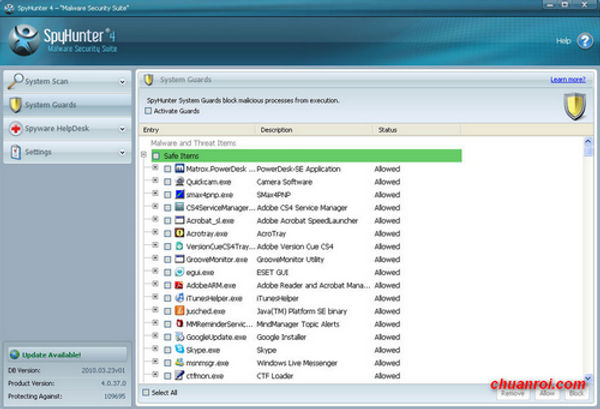Screen dimensions: 600x409
Task: Click the ctfmon.exe pen icon
Action: coord(179,375)
